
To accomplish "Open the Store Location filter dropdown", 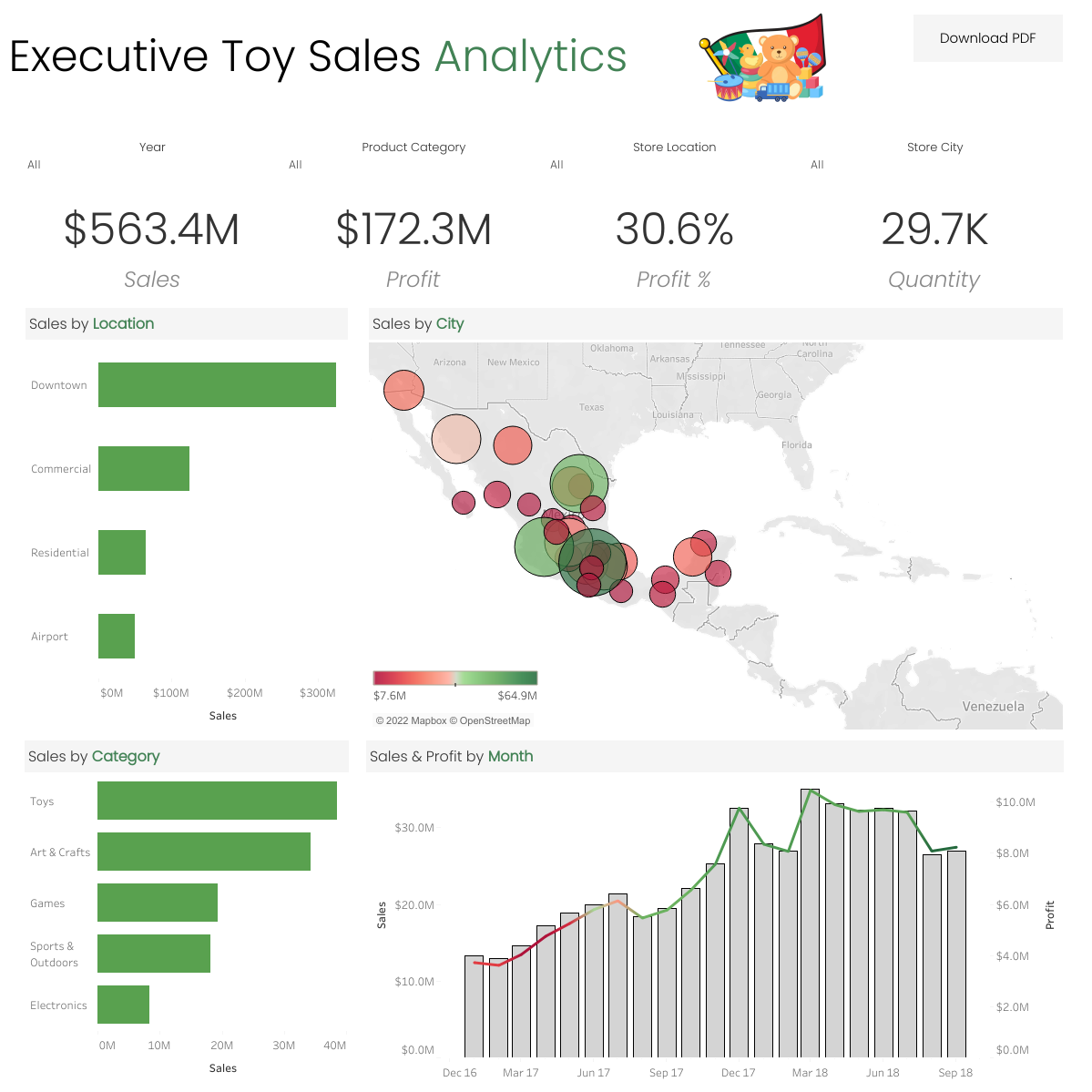I will 556,165.
